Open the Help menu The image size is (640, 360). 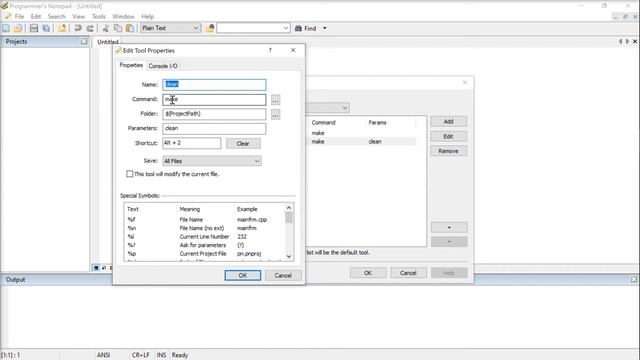point(147,17)
